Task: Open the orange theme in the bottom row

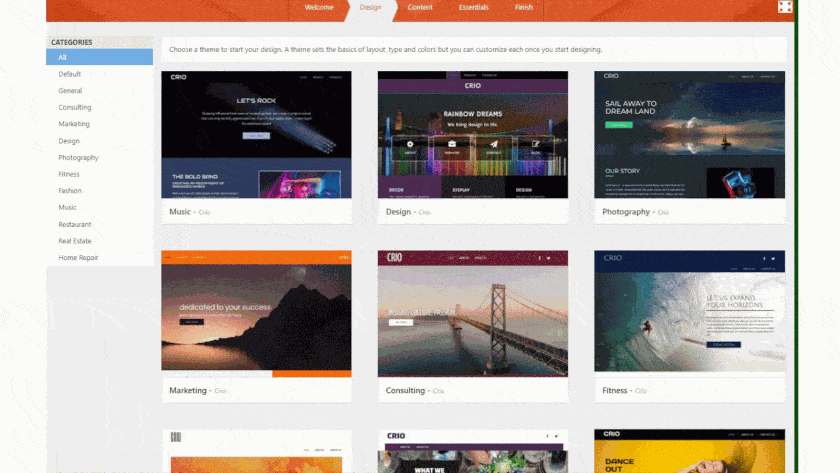Action: point(256,451)
